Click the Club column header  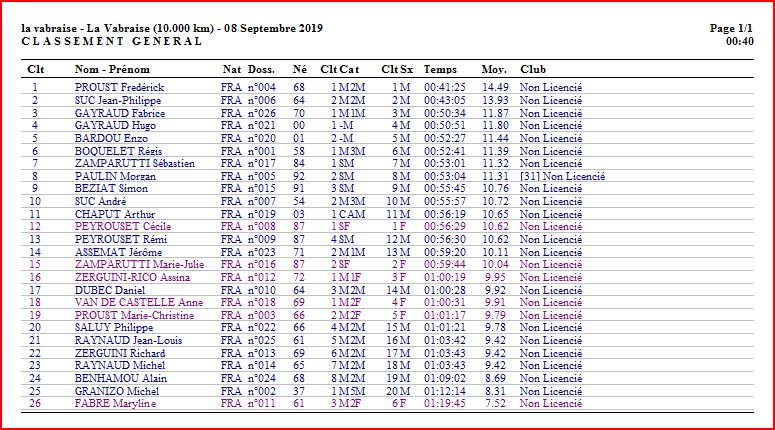(x=533, y=69)
